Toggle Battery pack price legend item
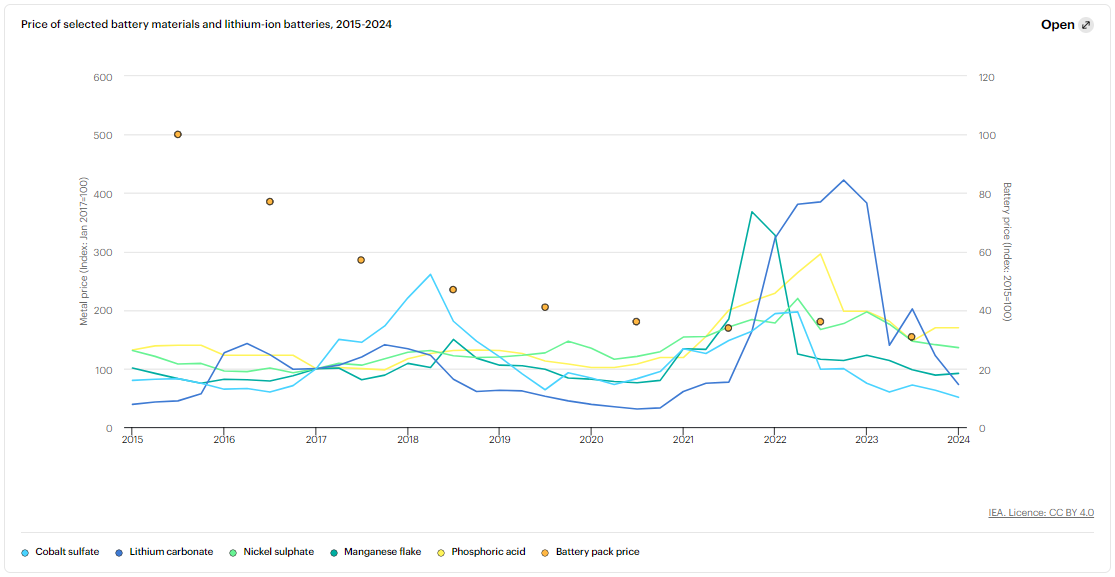Image resolution: width=1115 pixels, height=577 pixels. click(597, 552)
